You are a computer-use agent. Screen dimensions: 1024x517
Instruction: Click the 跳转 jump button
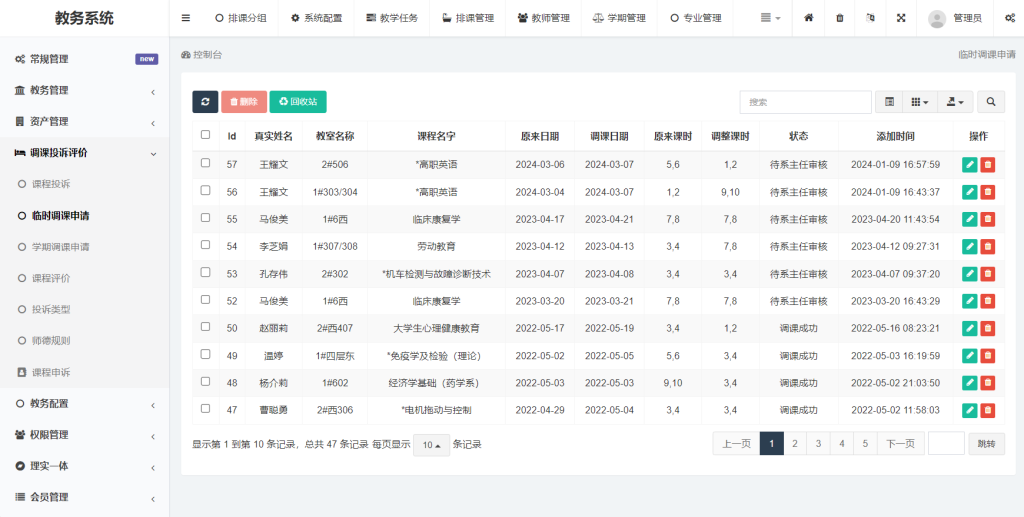click(986, 444)
